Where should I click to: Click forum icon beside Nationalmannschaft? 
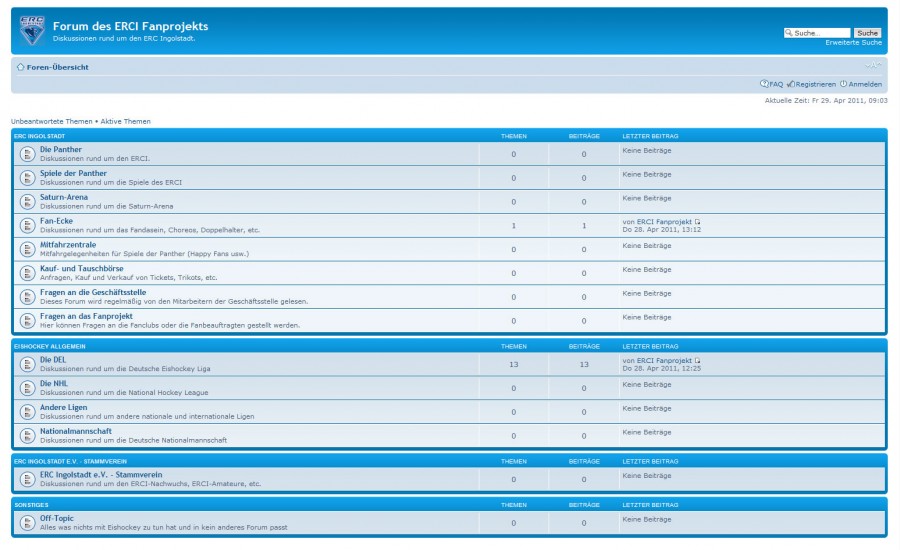(x=27, y=436)
